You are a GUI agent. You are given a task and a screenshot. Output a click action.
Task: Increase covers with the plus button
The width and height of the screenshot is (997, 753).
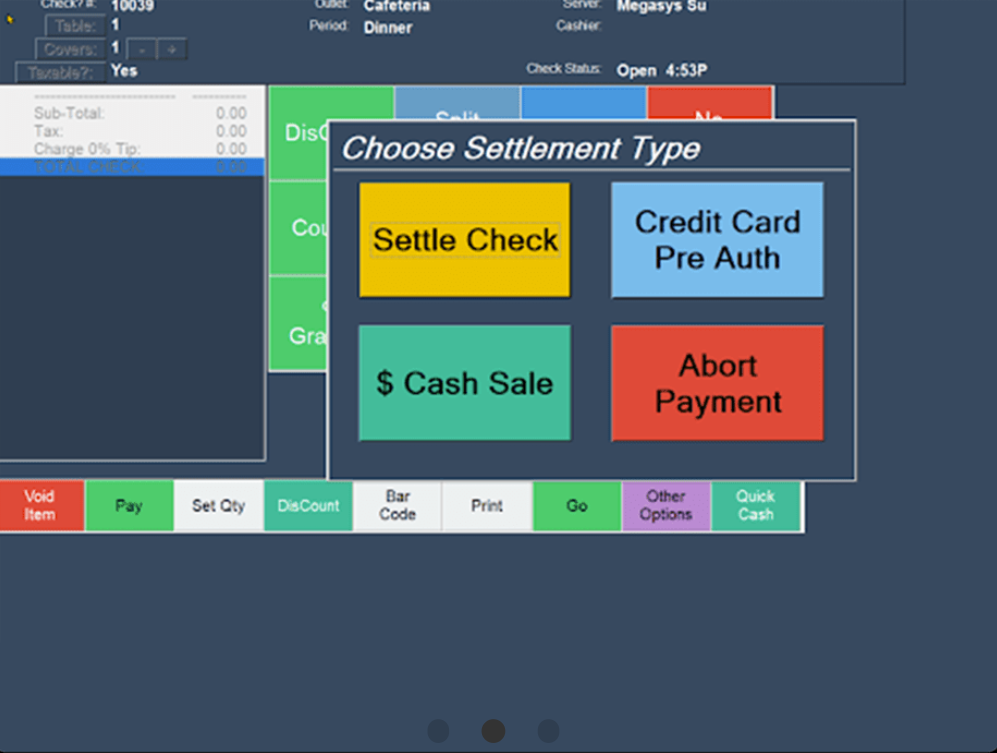[x=172, y=49]
